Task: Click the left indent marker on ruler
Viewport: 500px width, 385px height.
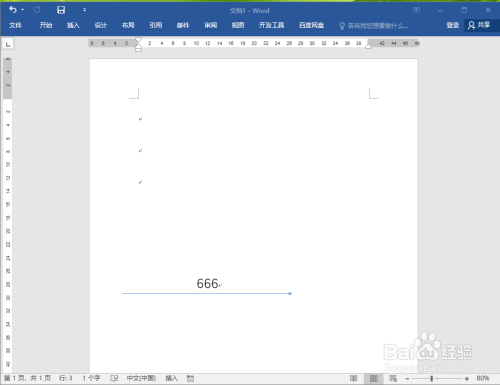Action: pos(138,49)
